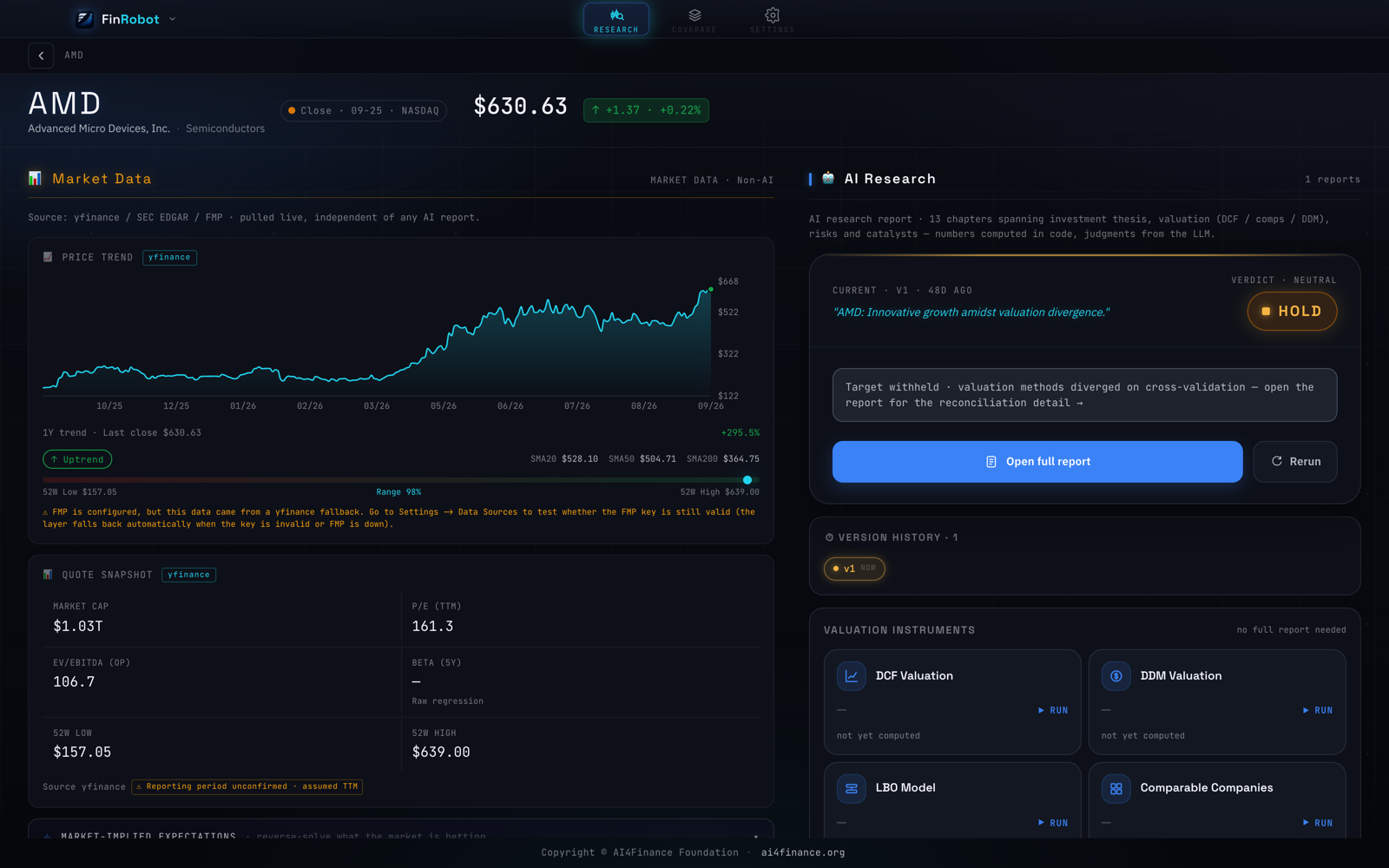Click the 1 reports count label
Viewport: 1389px width, 868px height.
click(x=1333, y=180)
